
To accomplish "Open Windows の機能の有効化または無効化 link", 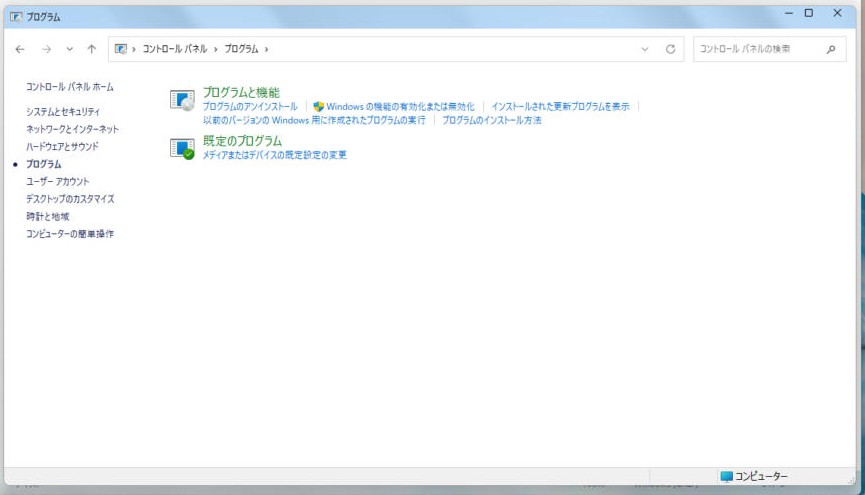I will click(400, 107).
